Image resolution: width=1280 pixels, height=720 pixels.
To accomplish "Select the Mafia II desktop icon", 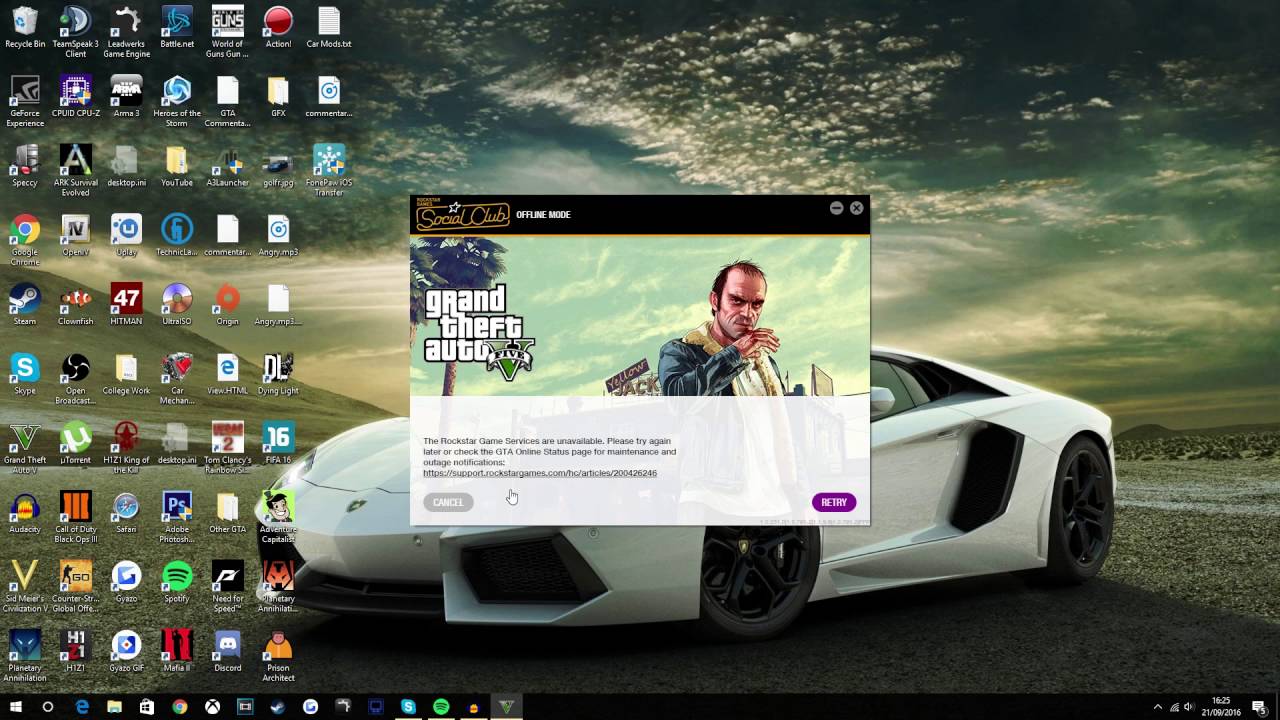I will (x=177, y=651).
